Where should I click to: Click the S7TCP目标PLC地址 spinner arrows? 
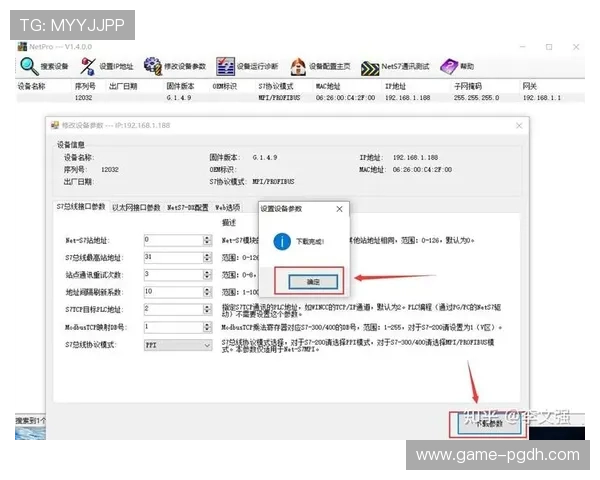207,309
